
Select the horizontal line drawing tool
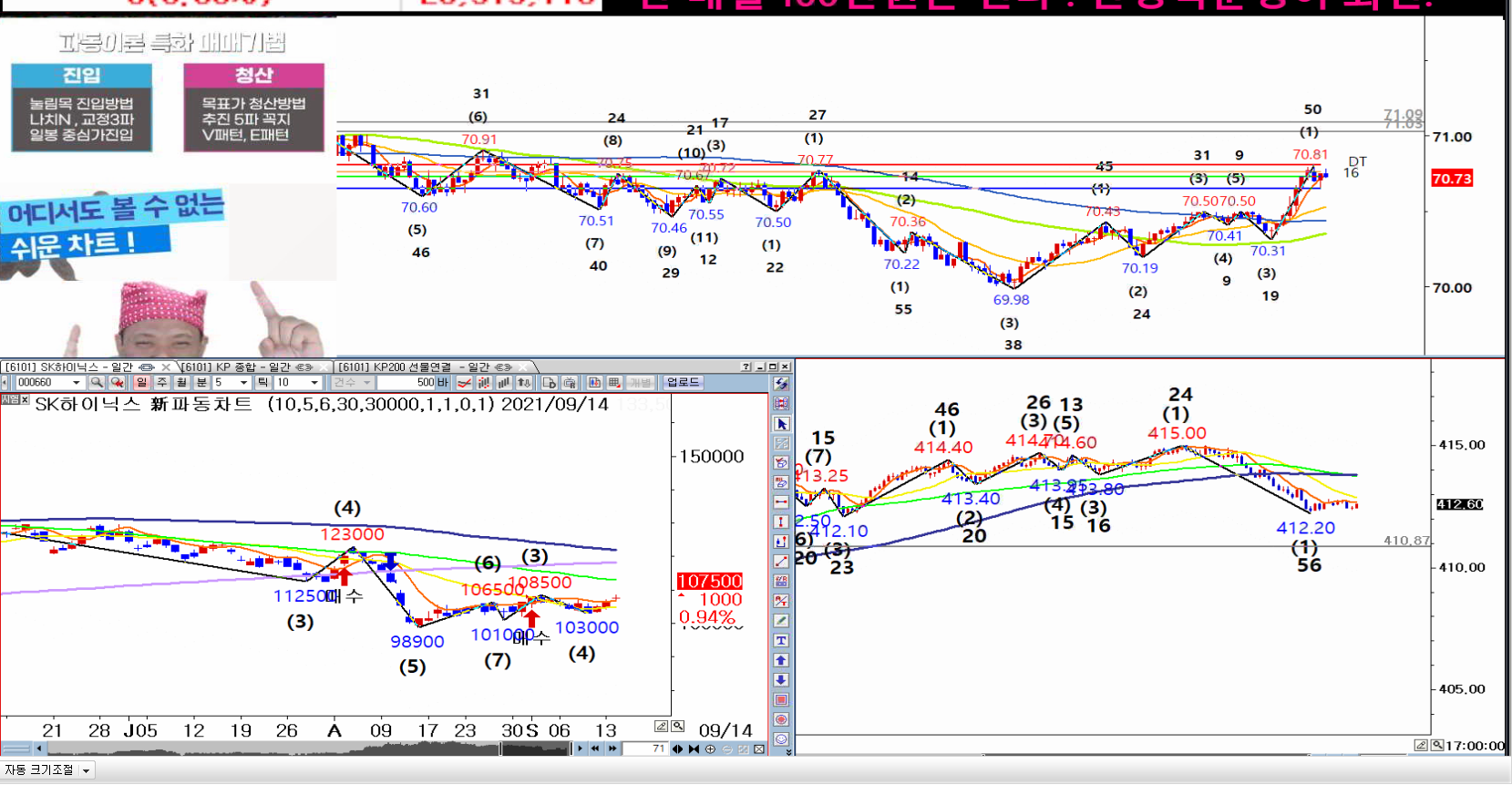pos(781,502)
